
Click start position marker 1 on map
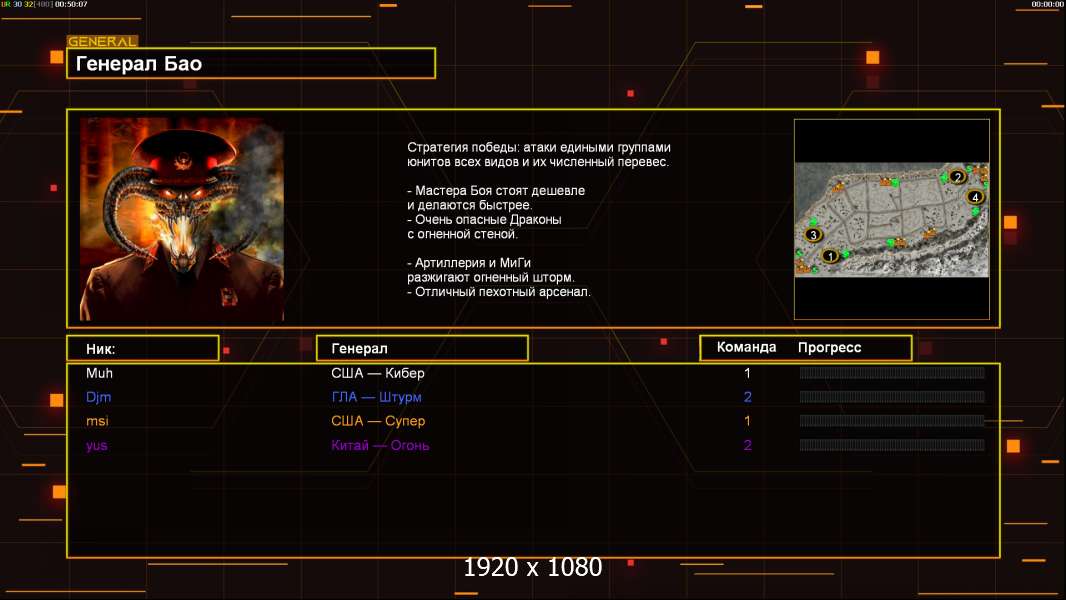pyautogui.click(x=829, y=256)
